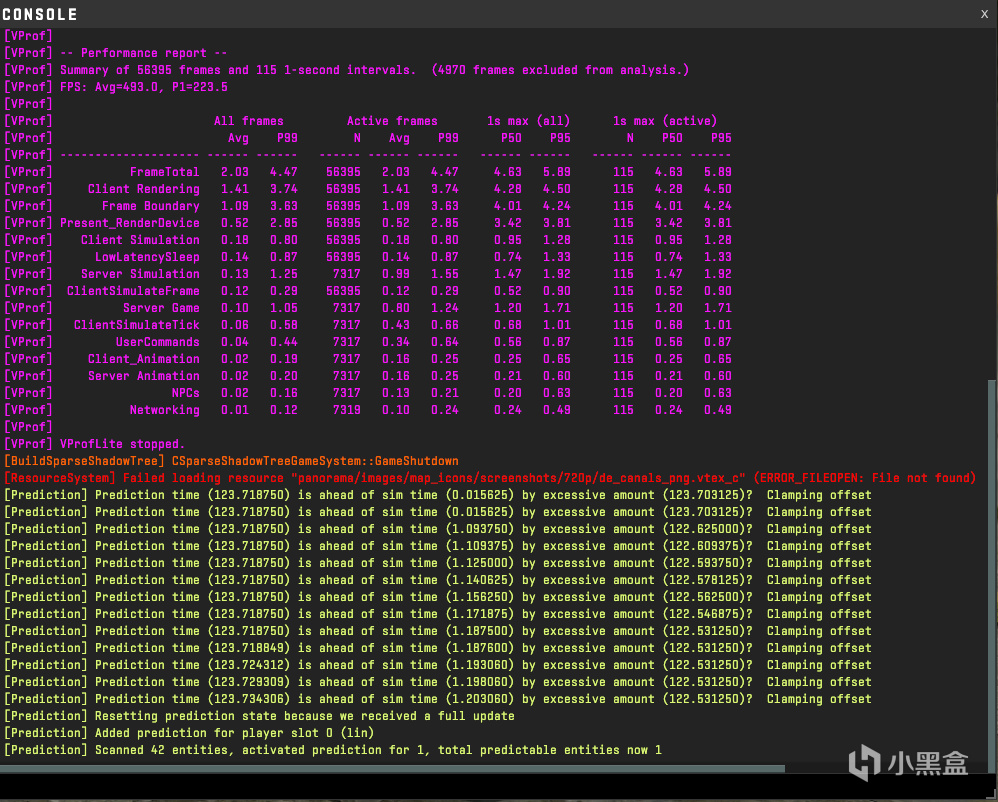Click the Networking row label

(x=164, y=411)
